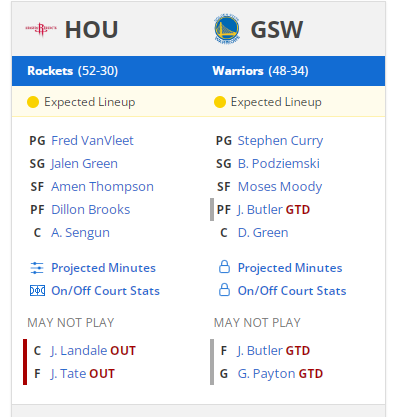
Task: Click the lock icon beside Warriors Projected Minutes
Action: coord(224,267)
